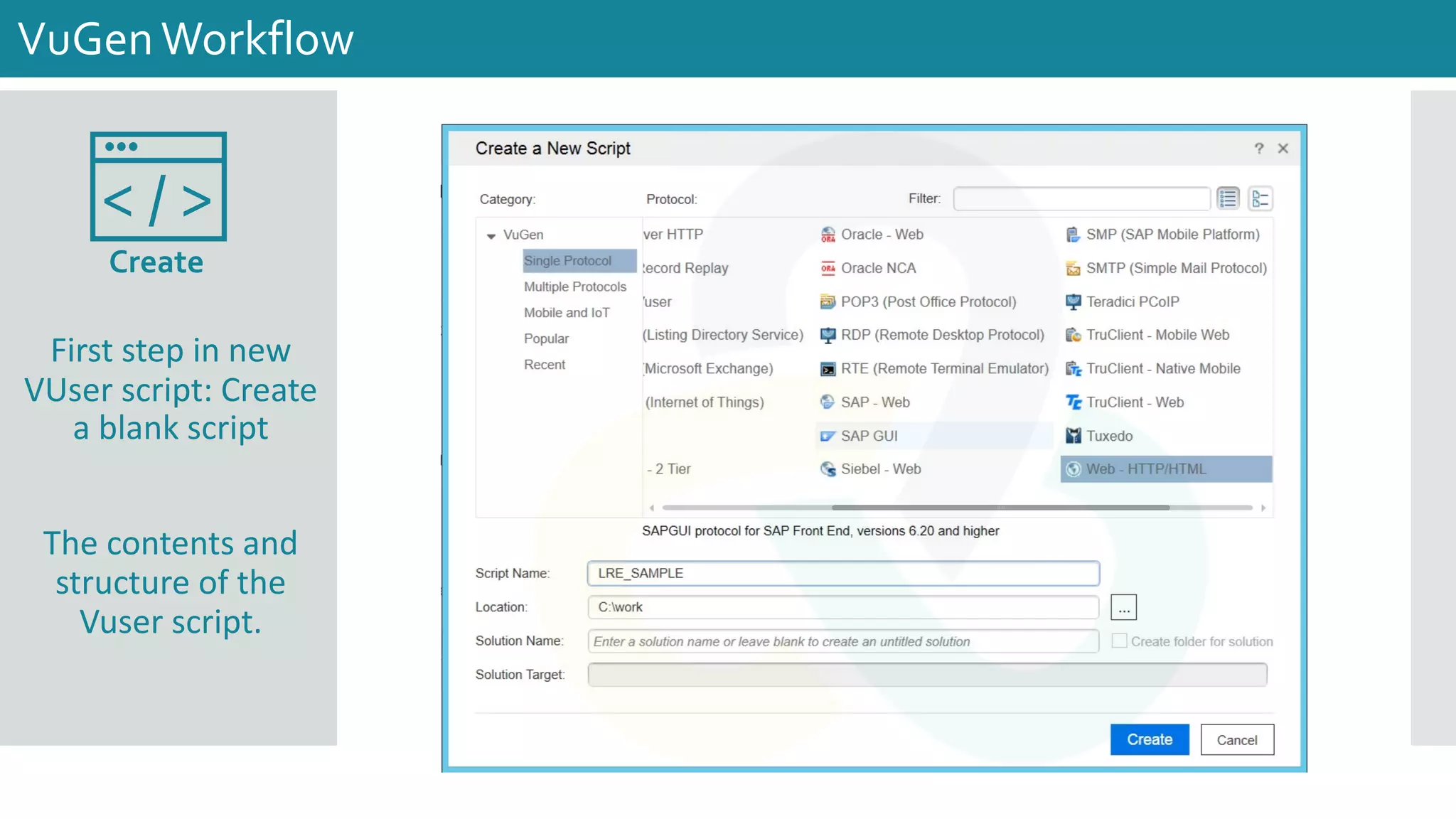This screenshot has width=1456, height=819.
Task: Open the Mobile and IoT category
Action: click(566, 313)
